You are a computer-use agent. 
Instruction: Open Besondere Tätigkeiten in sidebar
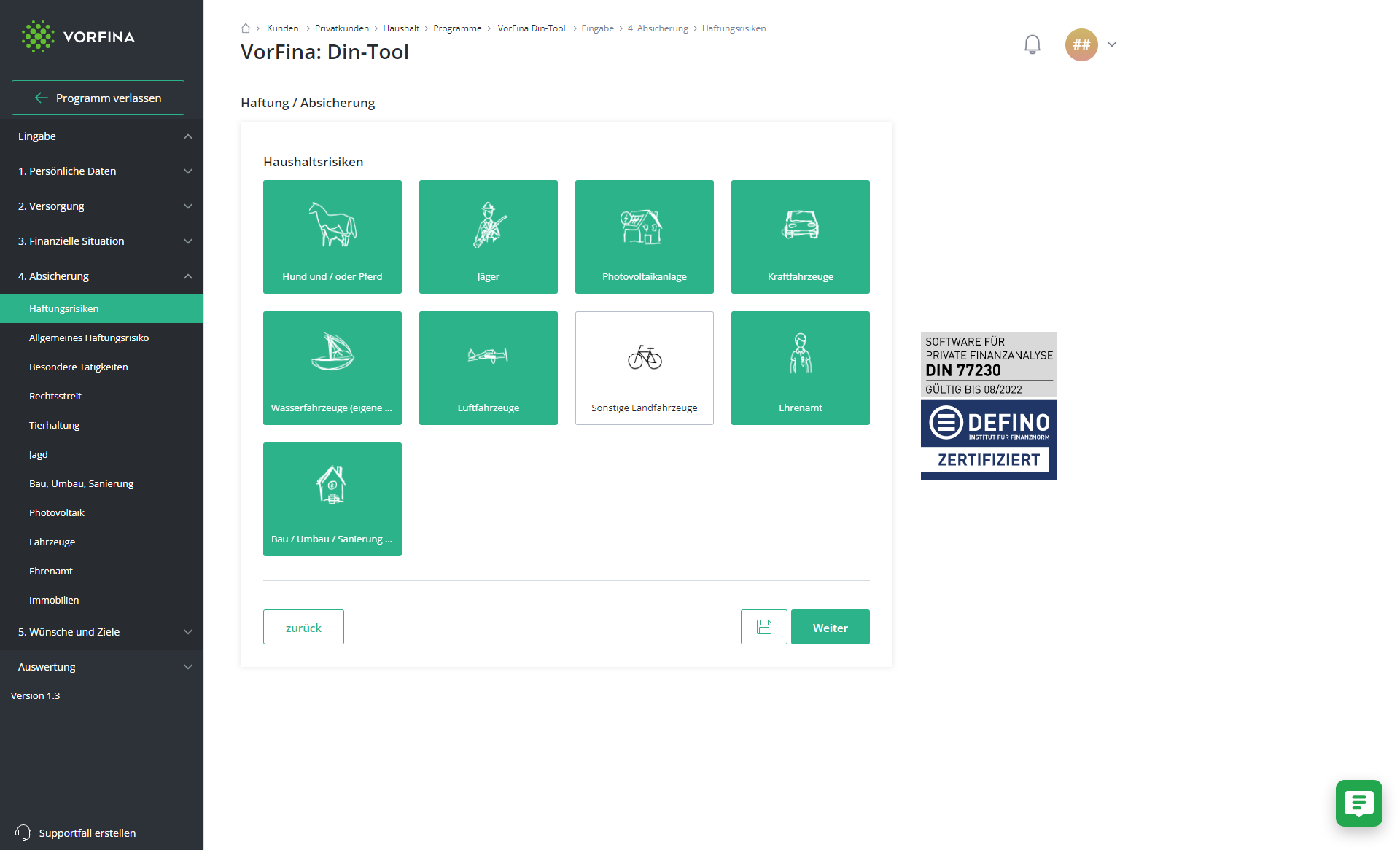coord(101,367)
